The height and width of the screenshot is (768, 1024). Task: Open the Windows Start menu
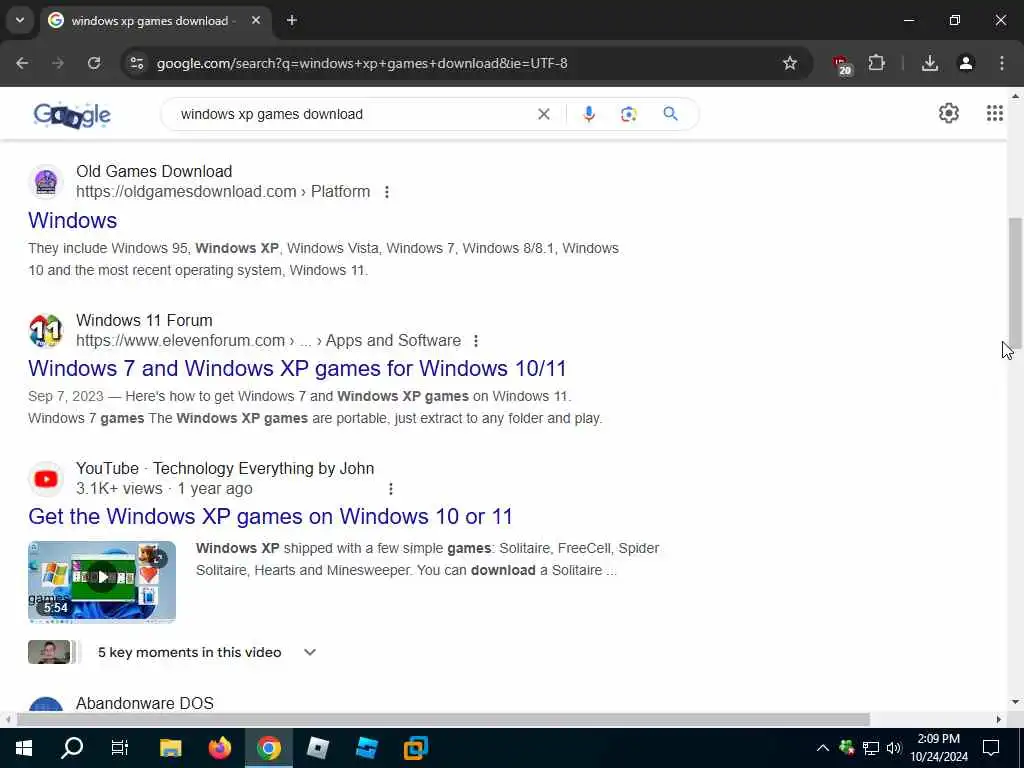pyautogui.click(x=24, y=748)
